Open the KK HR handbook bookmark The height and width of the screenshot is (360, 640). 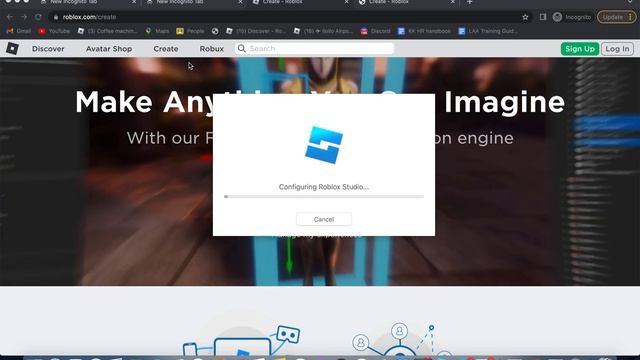(x=424, y=31)
